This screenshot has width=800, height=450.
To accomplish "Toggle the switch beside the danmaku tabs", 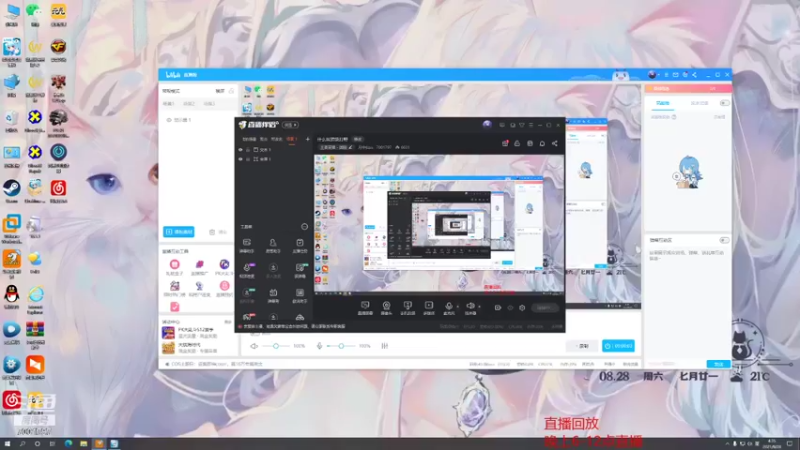I will (724, 103).
